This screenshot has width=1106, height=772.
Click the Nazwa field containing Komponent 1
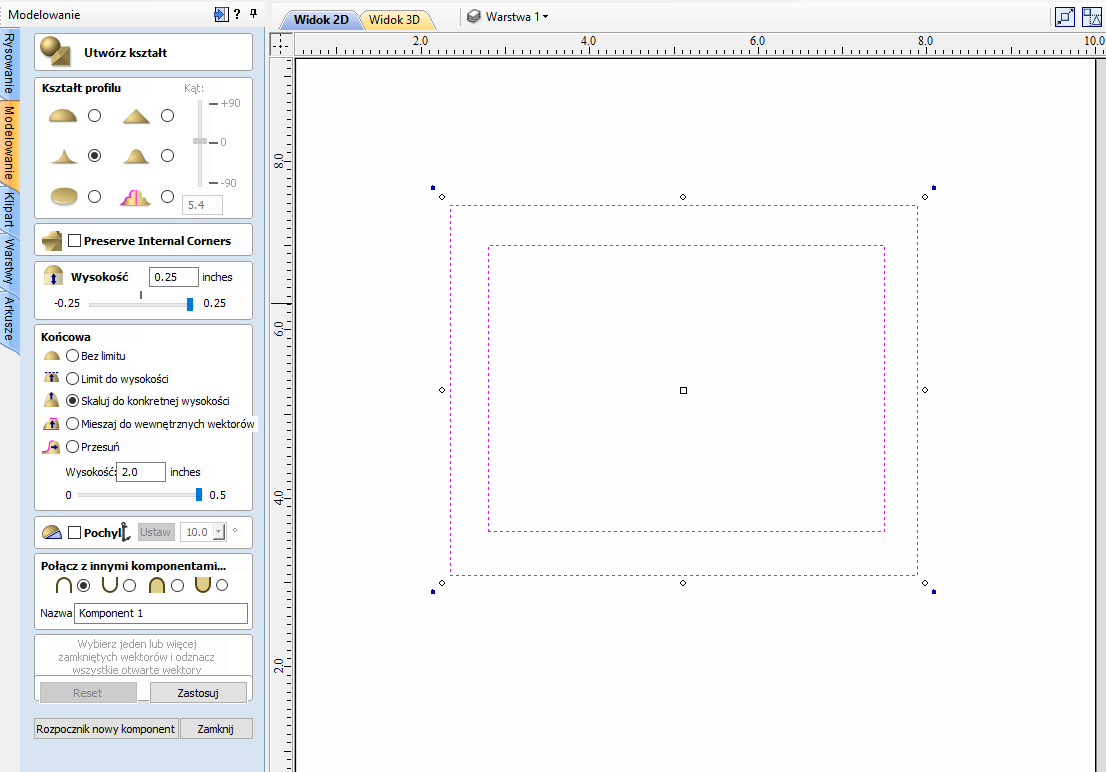point(161,613)
